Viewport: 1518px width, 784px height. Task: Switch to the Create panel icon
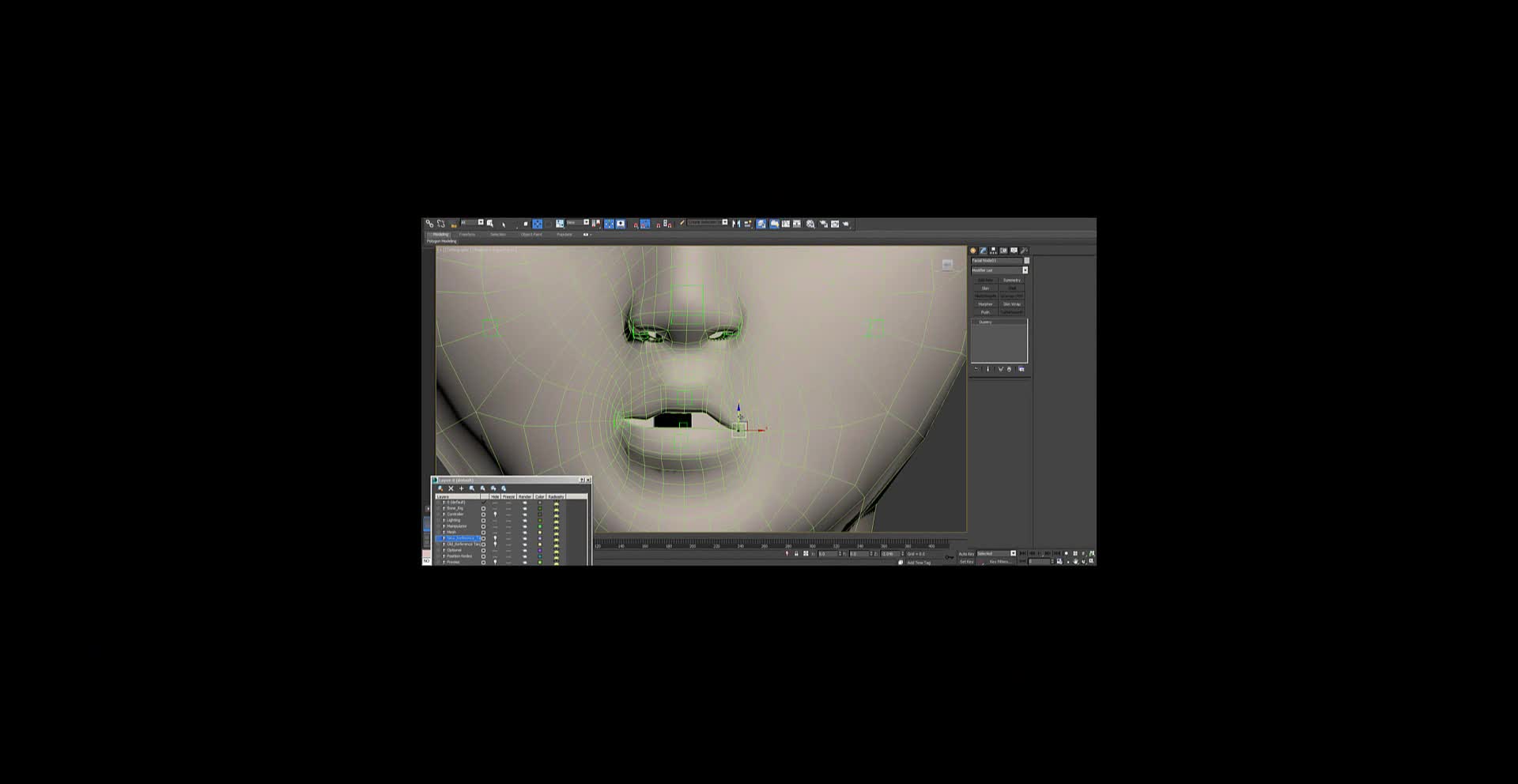tap(973, 251)
